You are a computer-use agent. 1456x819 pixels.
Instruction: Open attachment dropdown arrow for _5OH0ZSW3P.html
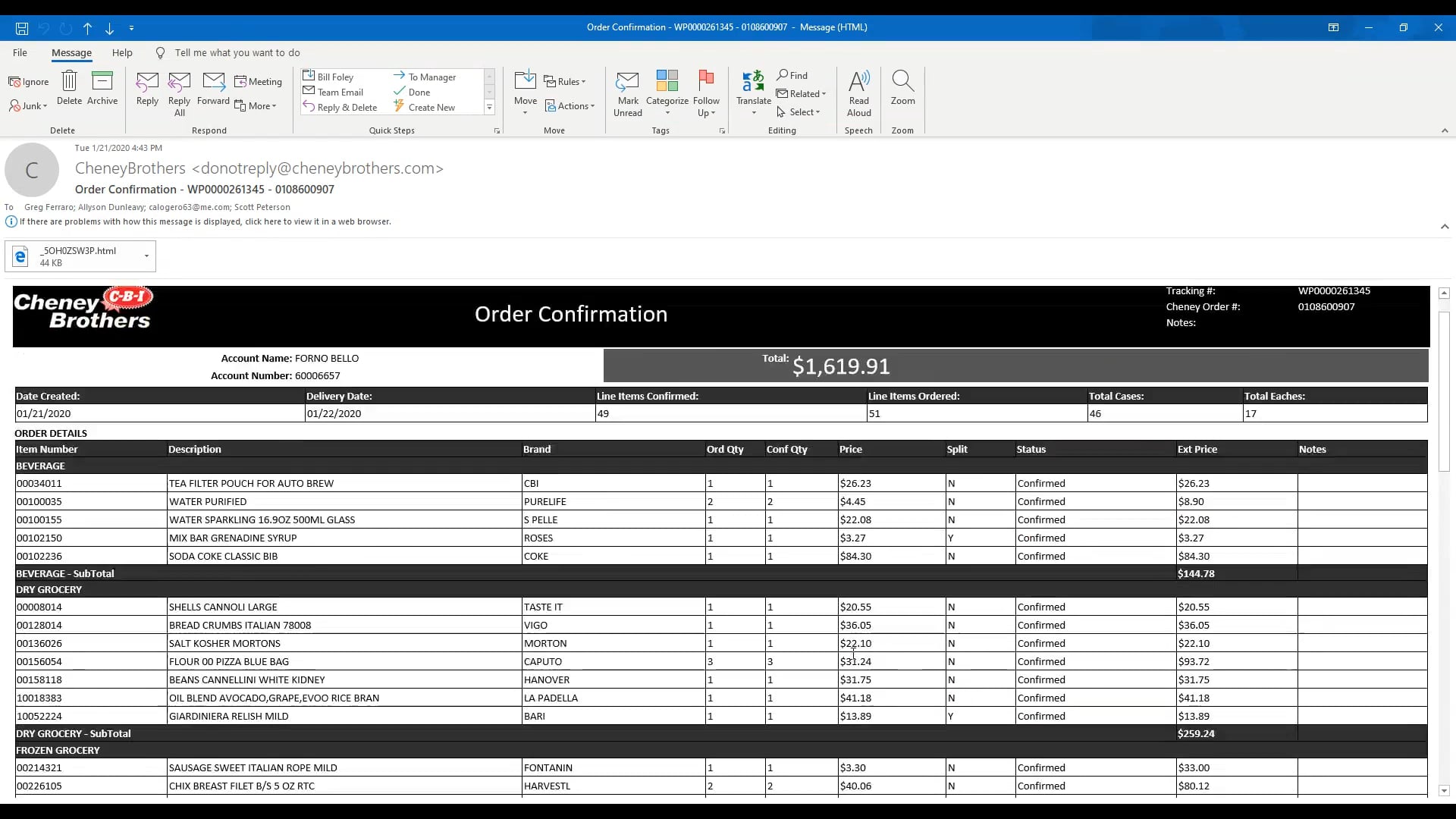coord(146,256)
